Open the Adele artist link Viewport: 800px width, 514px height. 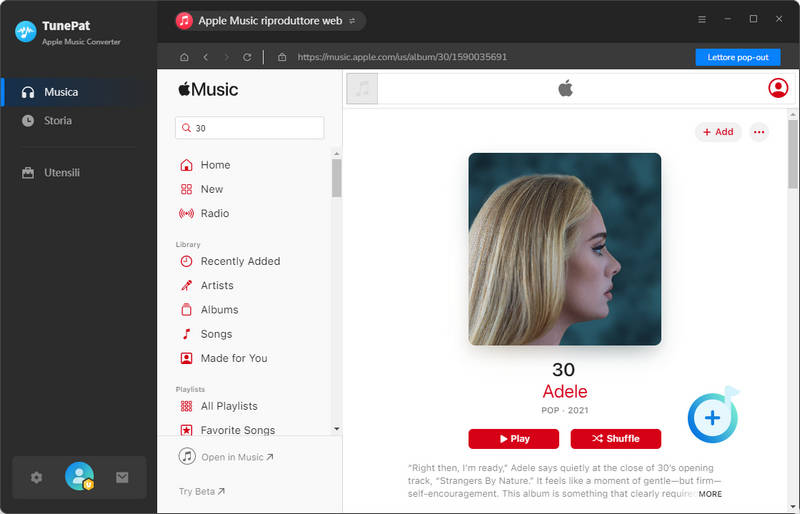(x=565, y=391)
